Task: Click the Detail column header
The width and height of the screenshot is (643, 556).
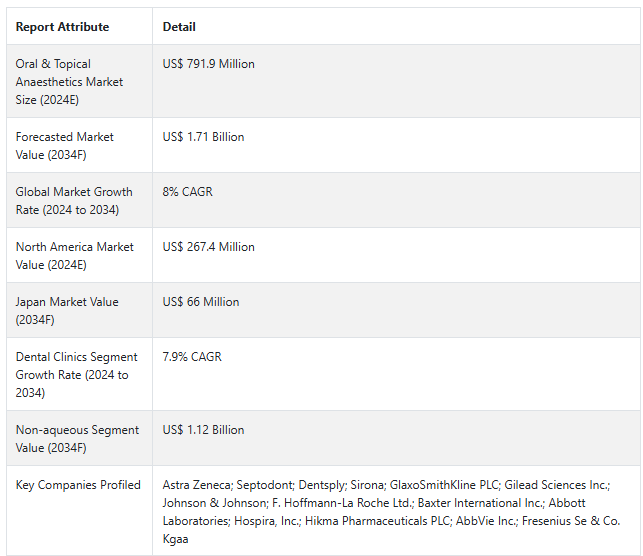Action: pyautogui.click(x=179, y=27)
